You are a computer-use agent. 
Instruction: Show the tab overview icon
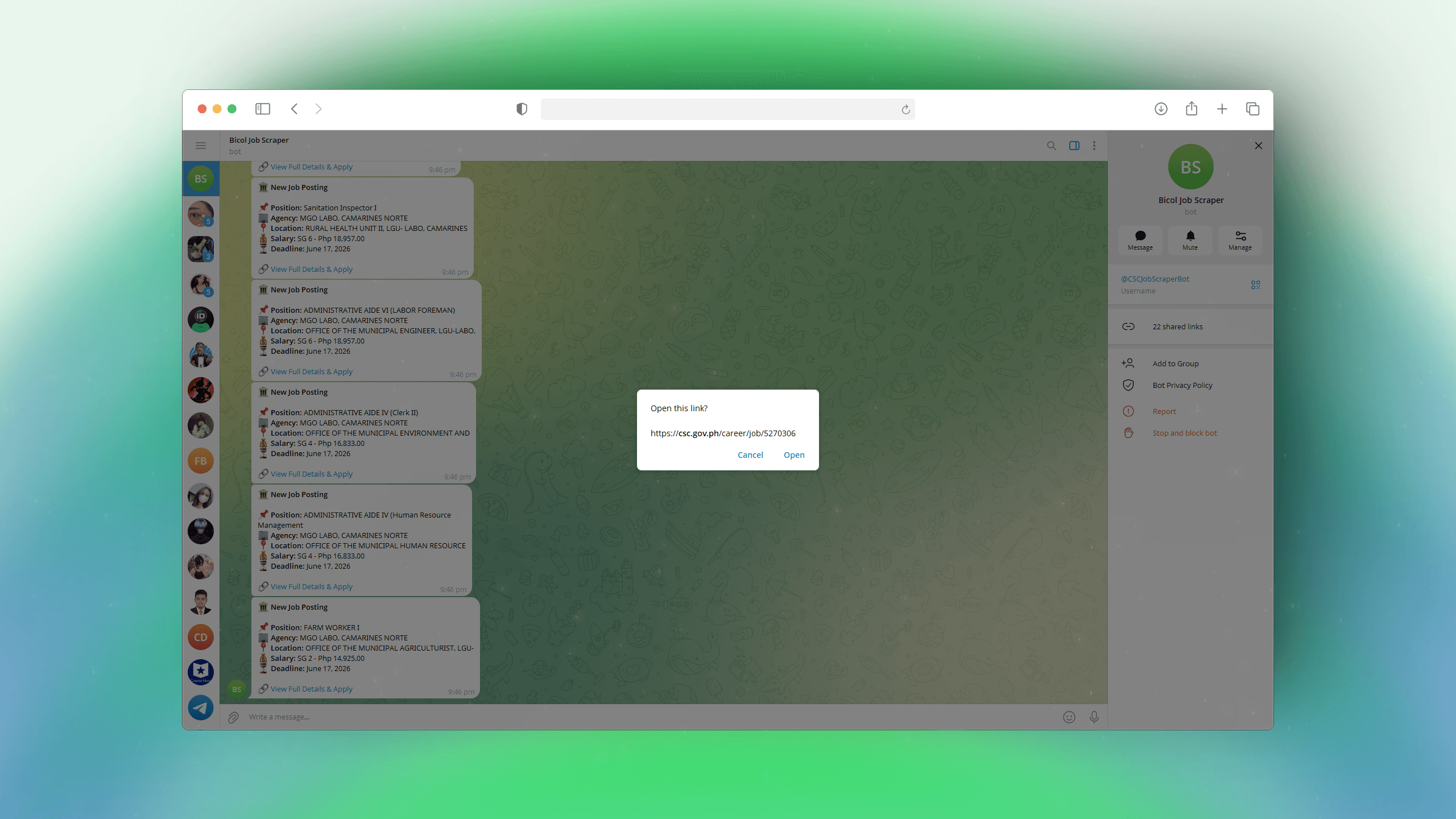[x=1252, y=109]
